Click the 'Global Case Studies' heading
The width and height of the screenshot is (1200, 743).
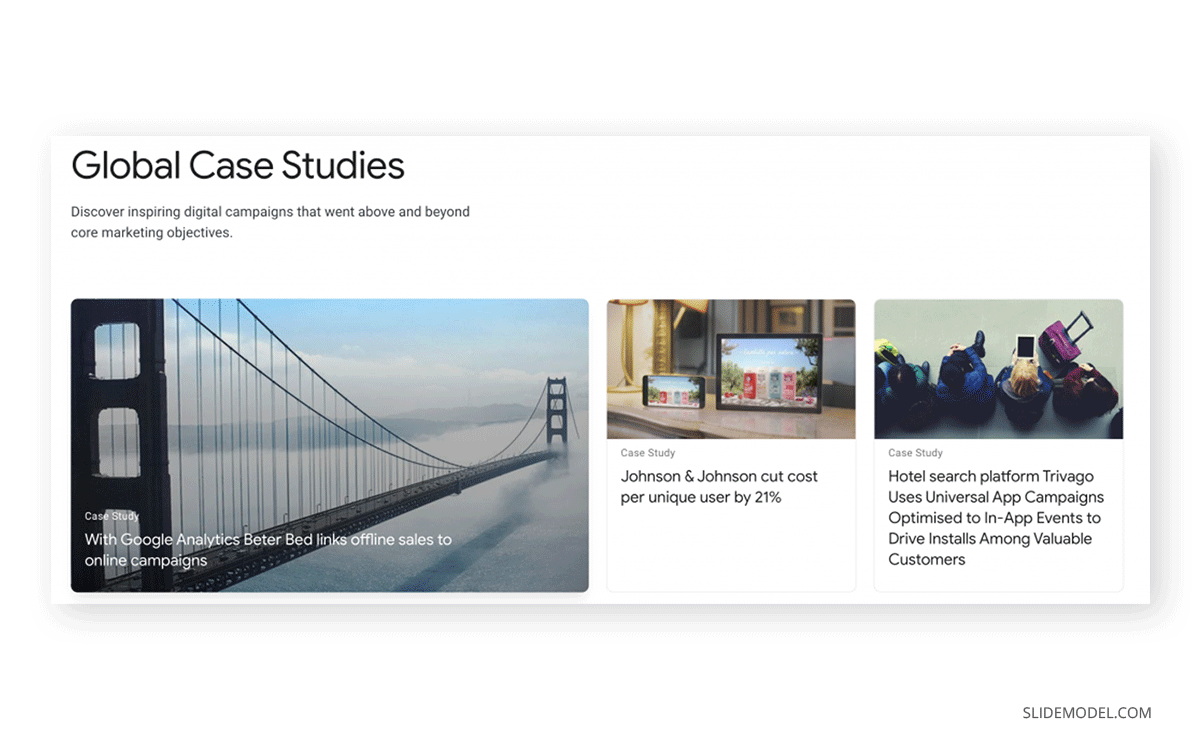coord(238,165)
